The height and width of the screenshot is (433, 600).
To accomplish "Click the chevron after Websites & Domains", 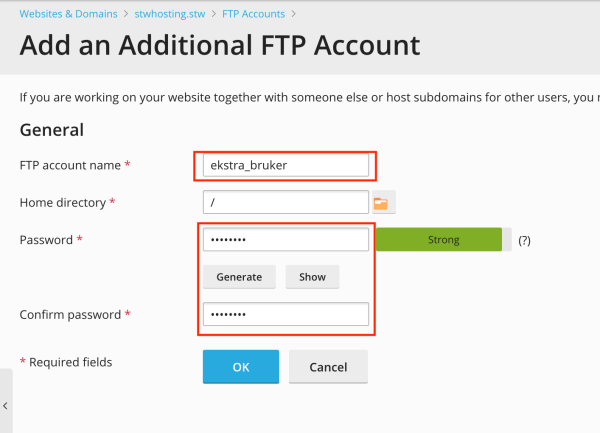I will click(126, 14).
